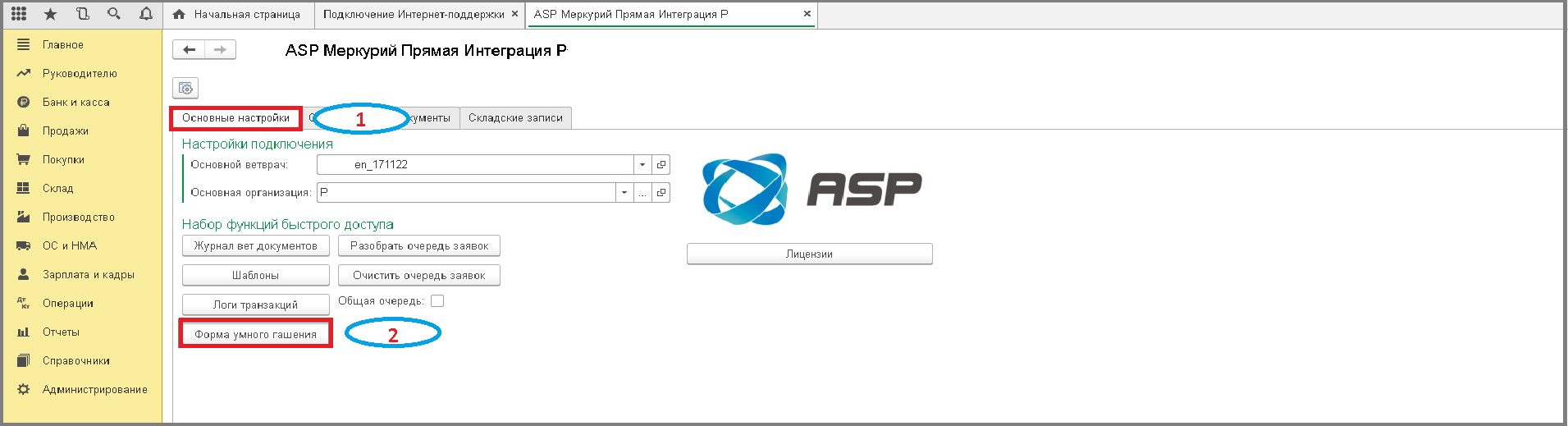Click the Лицензии button
This screenshot has height=426, width=1568.
pyautogui.click(x=809, y=254)
